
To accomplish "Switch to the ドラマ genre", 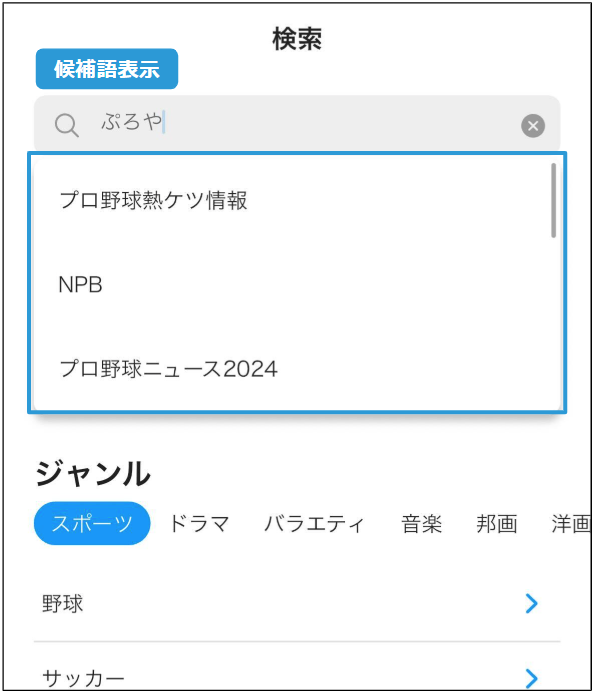I will pos(199,523).
